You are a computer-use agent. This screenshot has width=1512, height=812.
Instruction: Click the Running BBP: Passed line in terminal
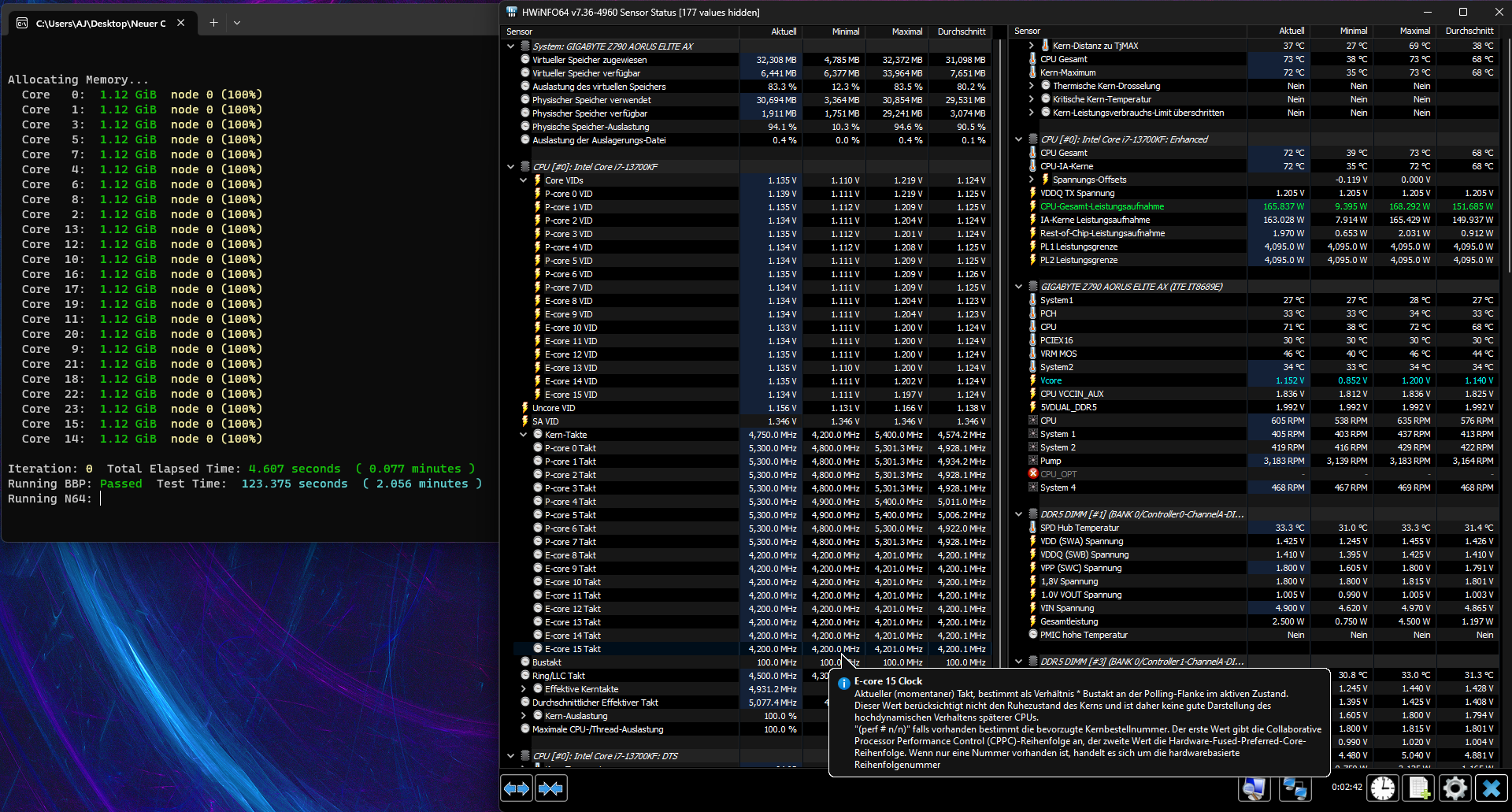tap(245, 484)
